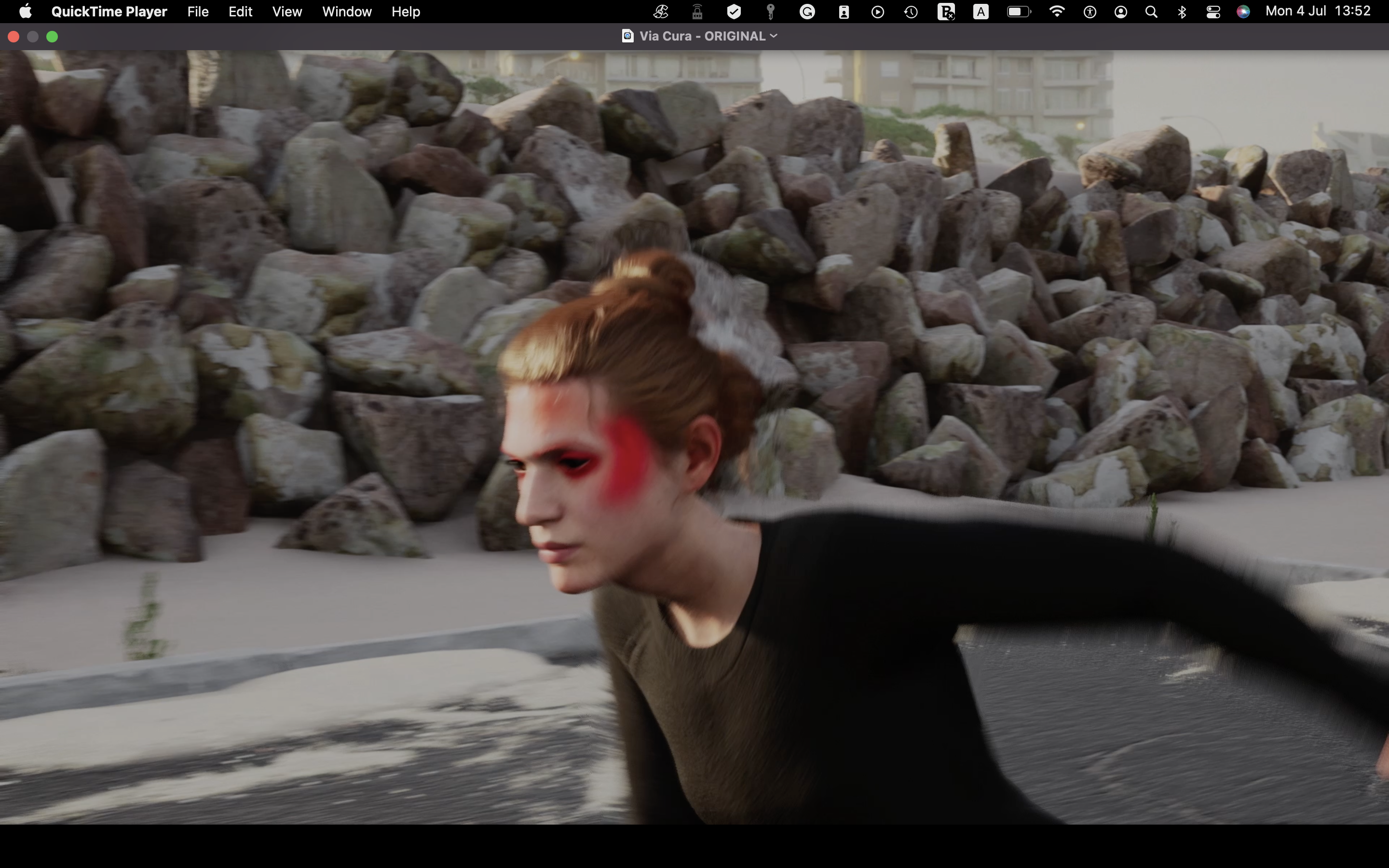Image resolution: width=1389 pixels, height=868 pixels.
Task: Open the input source A menu
Action: tap(981, 12)
